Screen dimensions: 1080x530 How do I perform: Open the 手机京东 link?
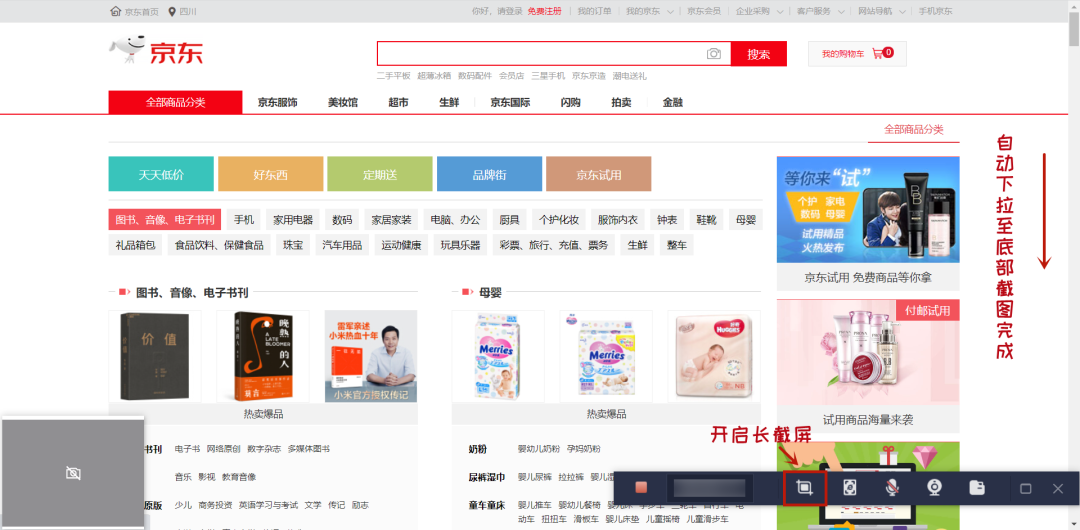[x=935, y=11]
